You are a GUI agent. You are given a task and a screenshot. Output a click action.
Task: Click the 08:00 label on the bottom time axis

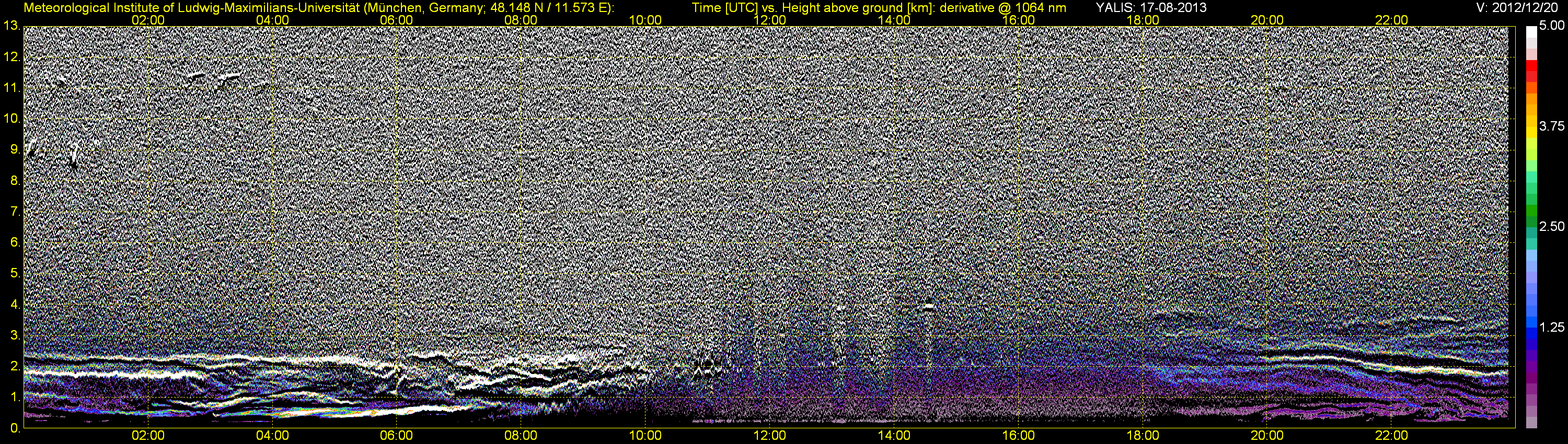tap(521, 436)
